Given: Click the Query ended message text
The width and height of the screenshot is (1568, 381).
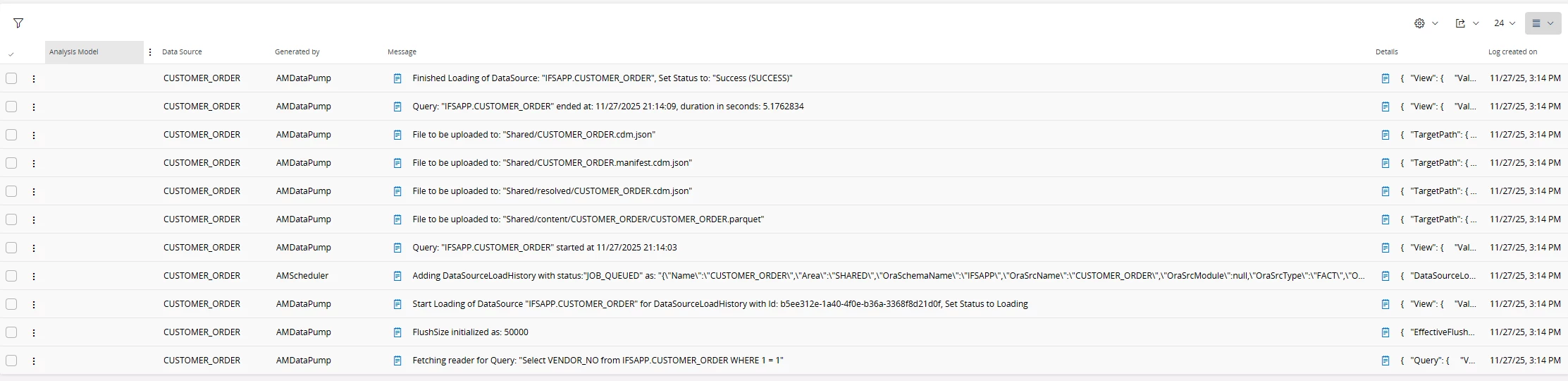Looking at the screenshot, I should coord(607,107).
